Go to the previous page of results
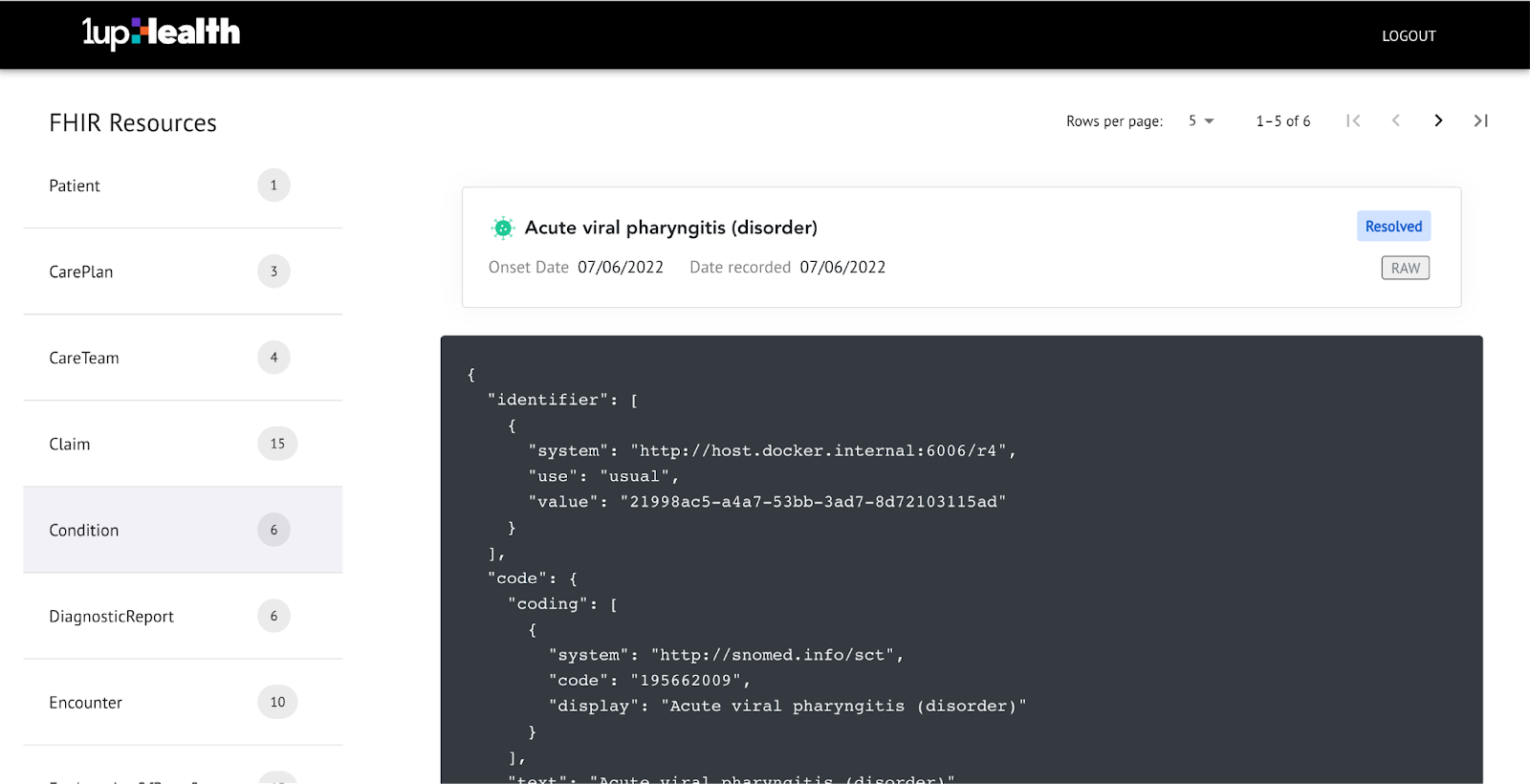 [1396, 120]
